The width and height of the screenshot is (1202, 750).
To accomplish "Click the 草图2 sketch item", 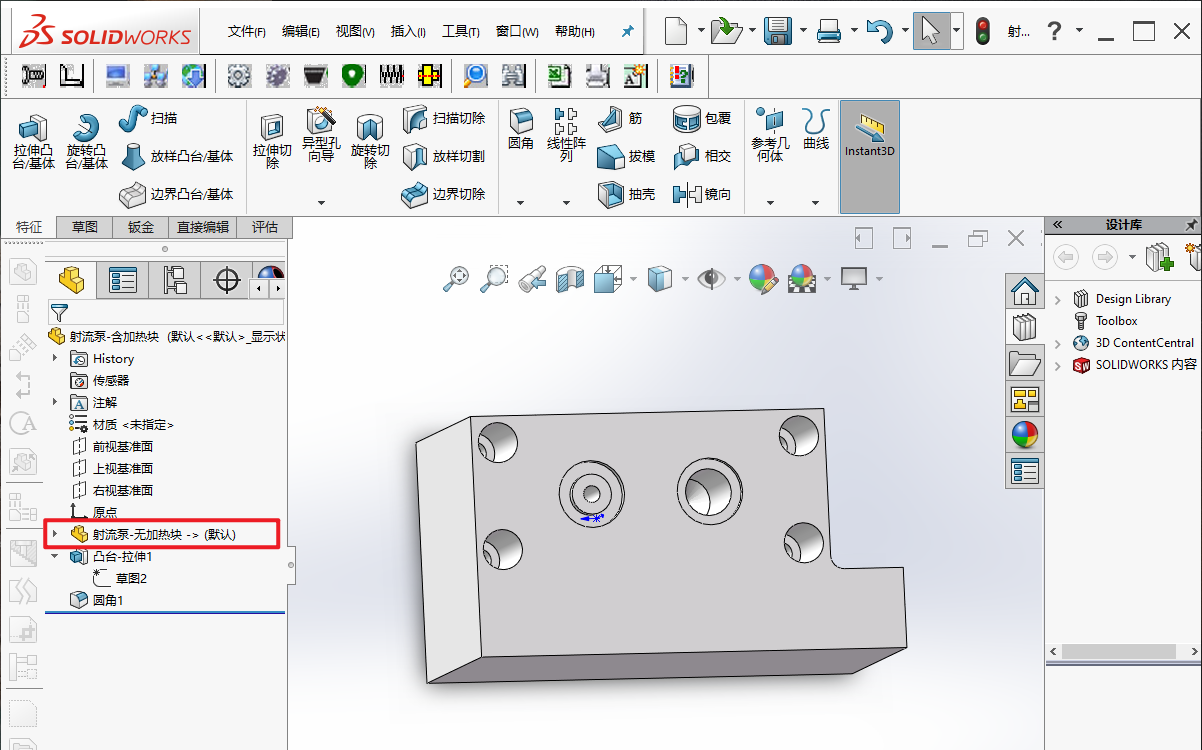I will tap(131, 578).
